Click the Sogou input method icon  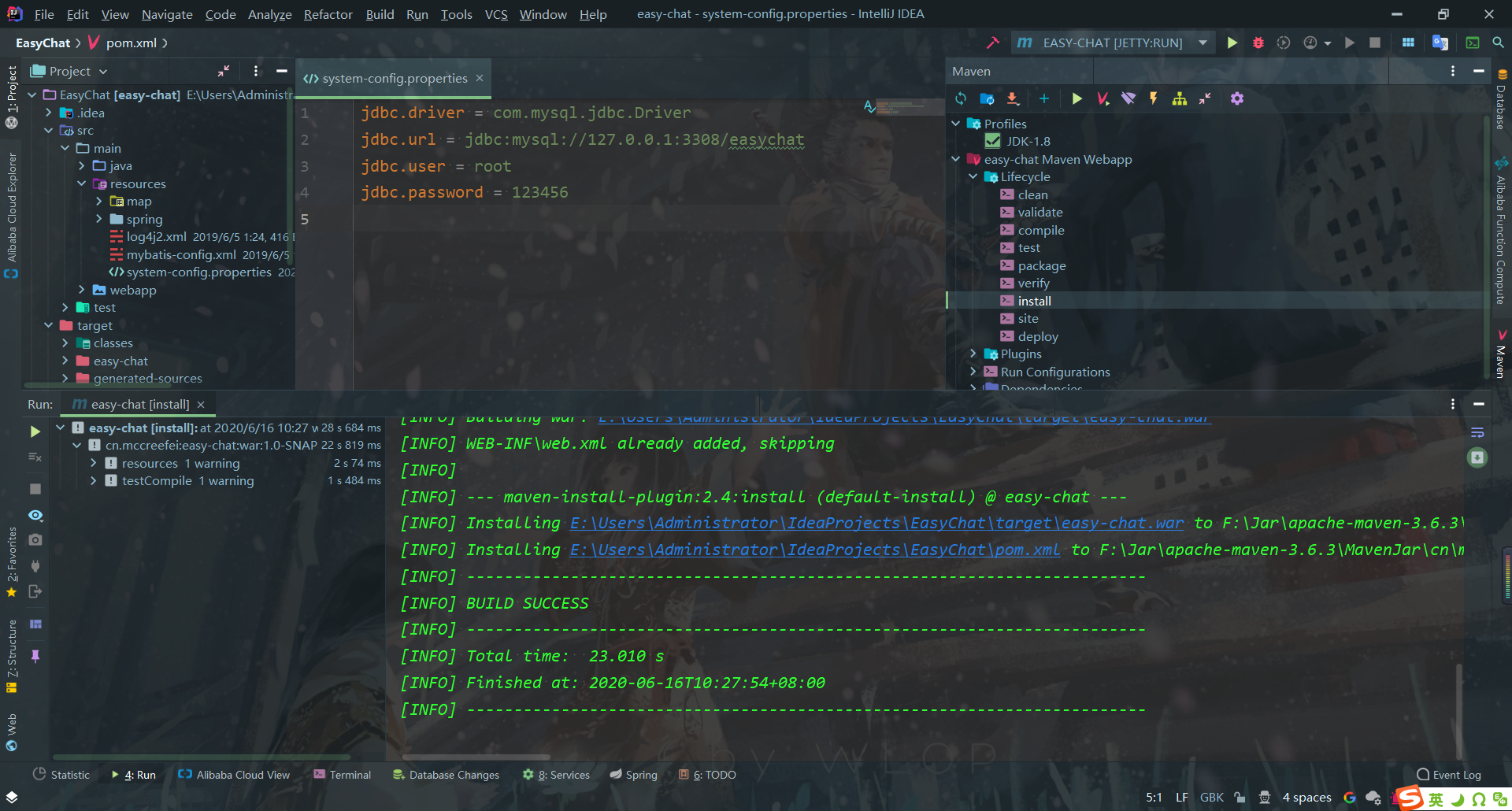coord(1410,798)
